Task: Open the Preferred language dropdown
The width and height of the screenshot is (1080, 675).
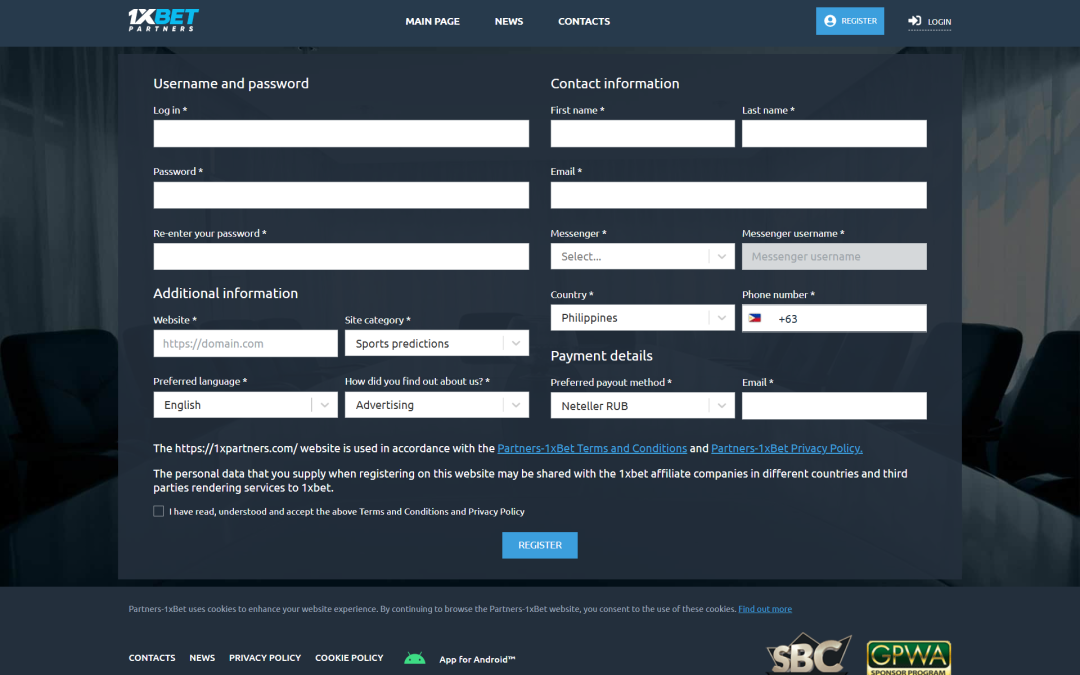Action: point(245,405)
